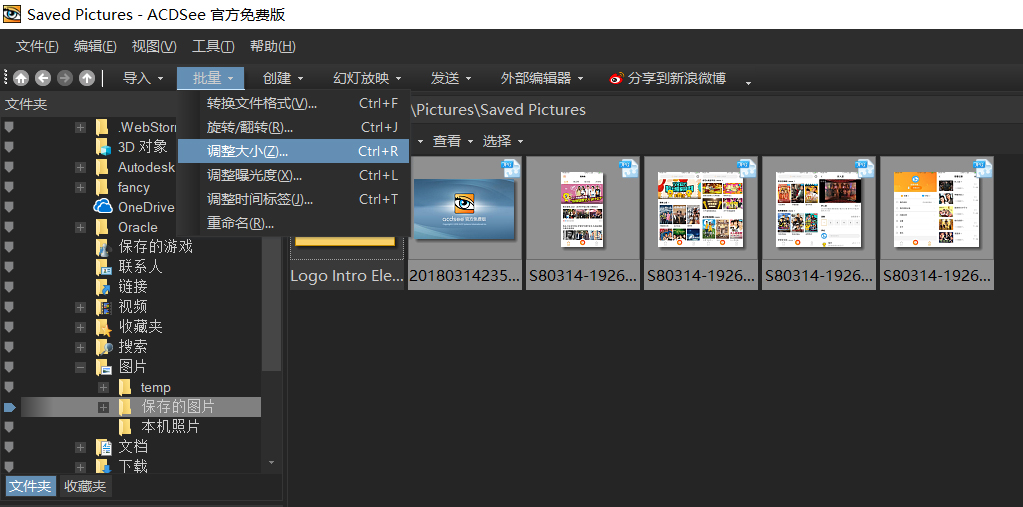Click the 链接 folder icon
1023x507 pixels.
point(103,286)
